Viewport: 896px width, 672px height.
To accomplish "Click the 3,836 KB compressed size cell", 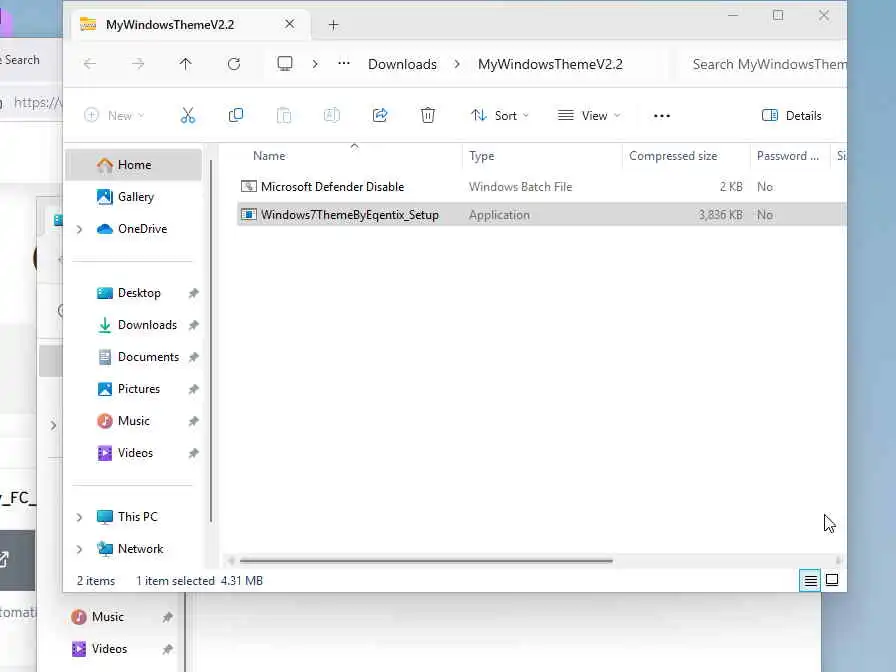I will tap(720, 215).
